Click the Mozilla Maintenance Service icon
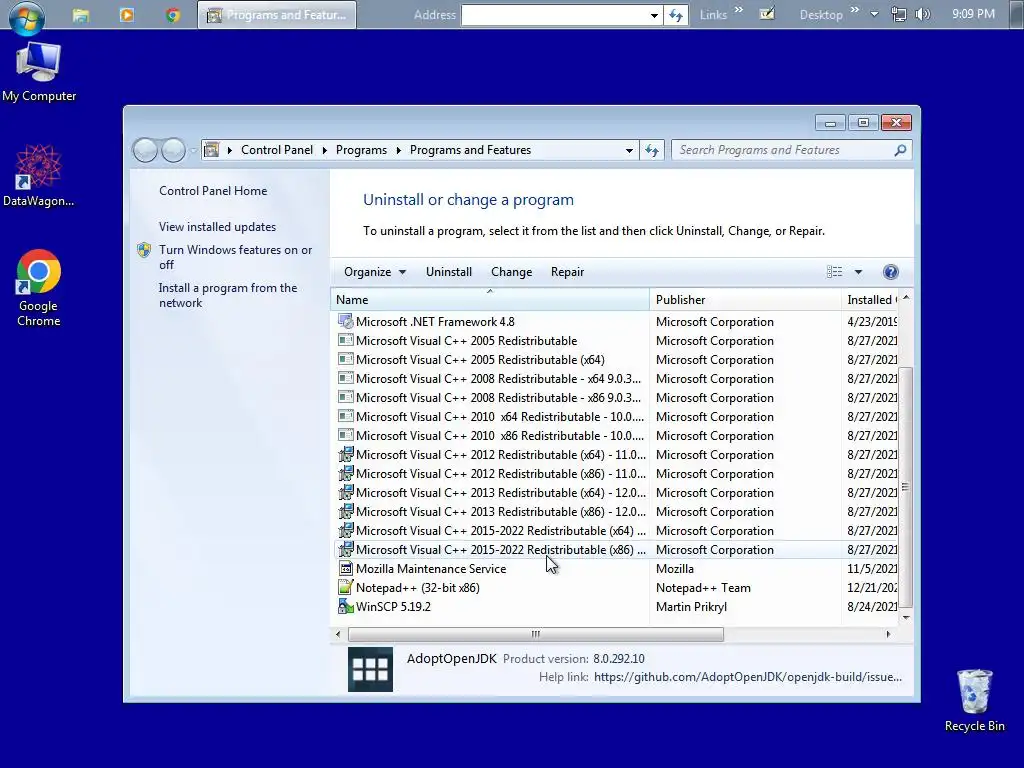This screenshot has height=768, width=1024. pyautogui.click(x=345, y=569)
